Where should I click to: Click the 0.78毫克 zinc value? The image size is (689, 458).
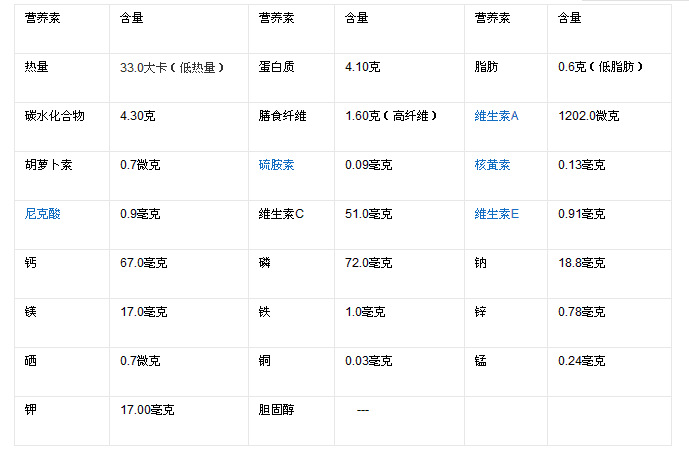click(581, 312)
